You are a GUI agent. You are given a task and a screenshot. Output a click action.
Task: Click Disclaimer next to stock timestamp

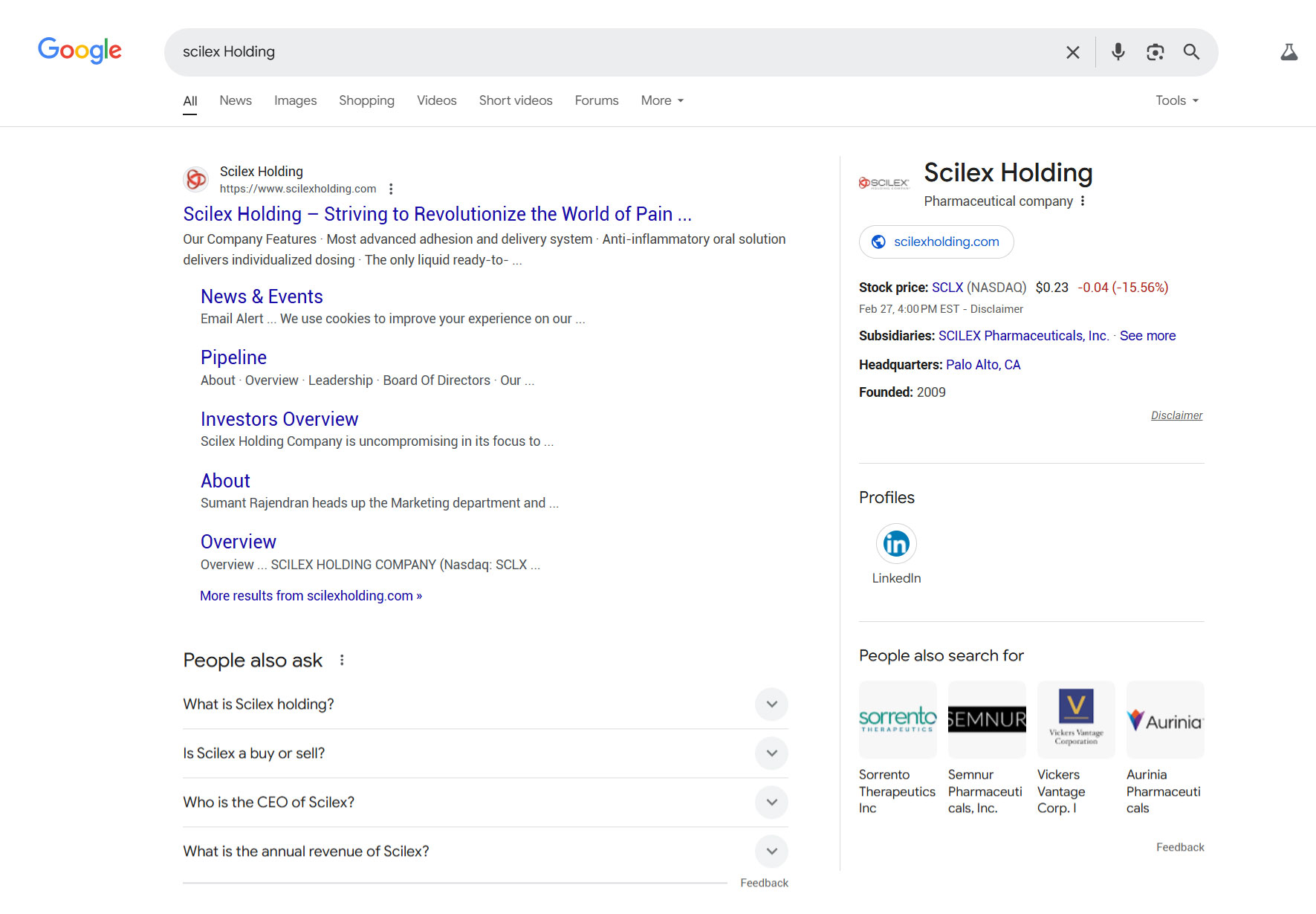pyautogui.click(x=996, y=309)
